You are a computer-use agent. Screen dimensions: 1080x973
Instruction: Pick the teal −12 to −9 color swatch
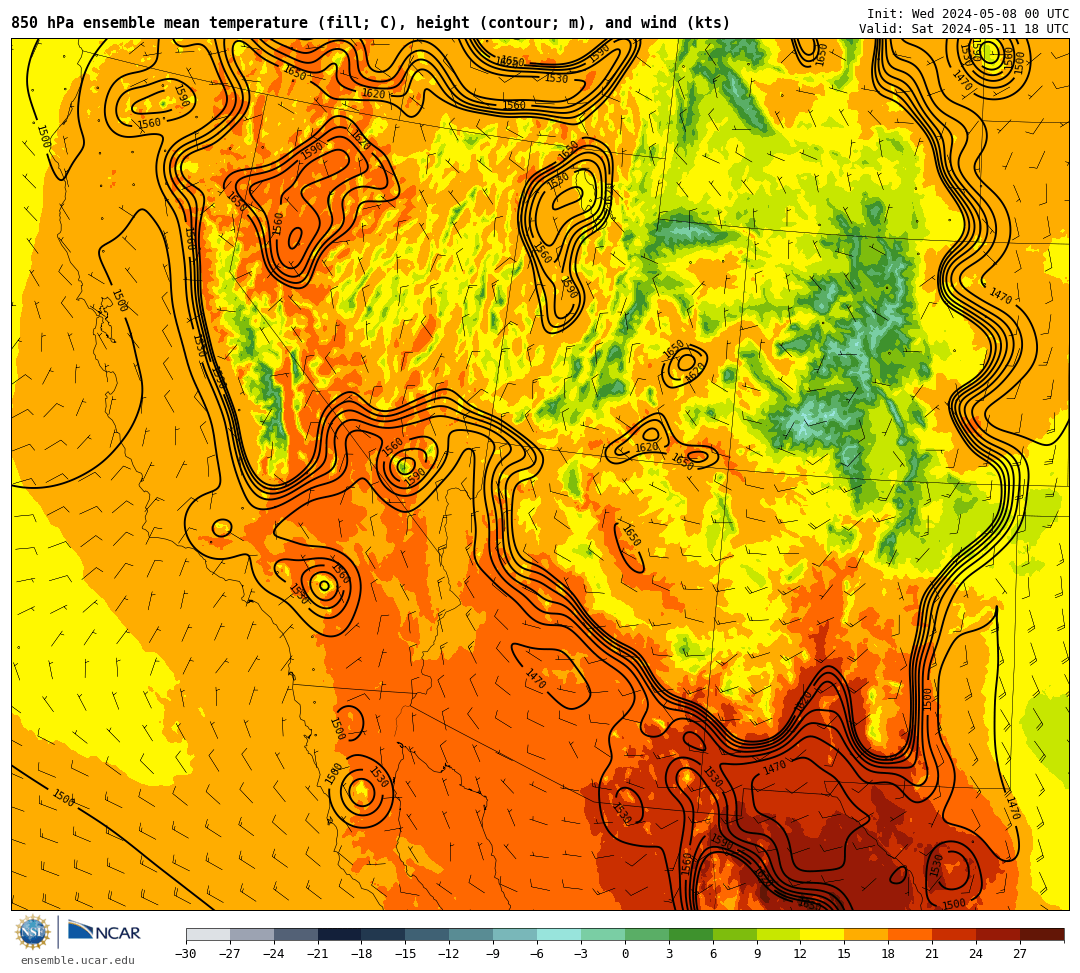pos(472,934)
